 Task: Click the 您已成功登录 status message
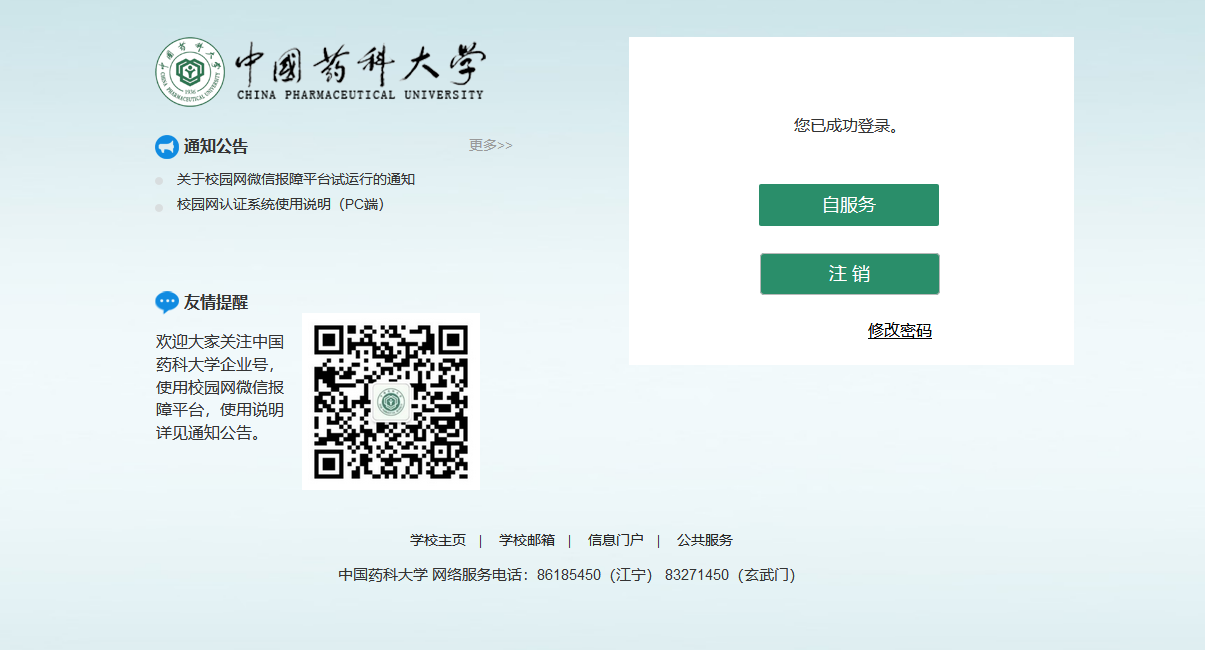[x=846, y=126]
